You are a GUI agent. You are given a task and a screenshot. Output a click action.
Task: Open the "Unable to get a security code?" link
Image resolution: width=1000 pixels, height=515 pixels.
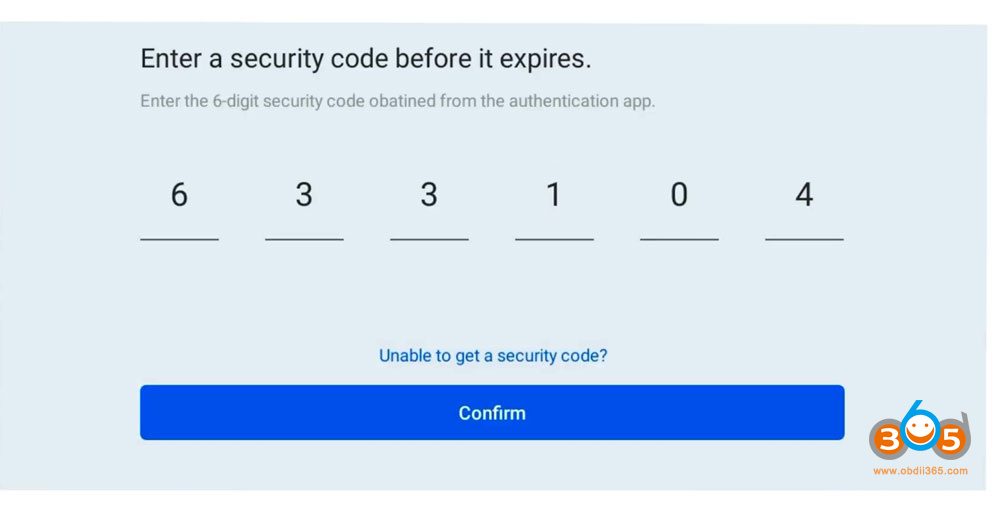(x=493, y=356)
